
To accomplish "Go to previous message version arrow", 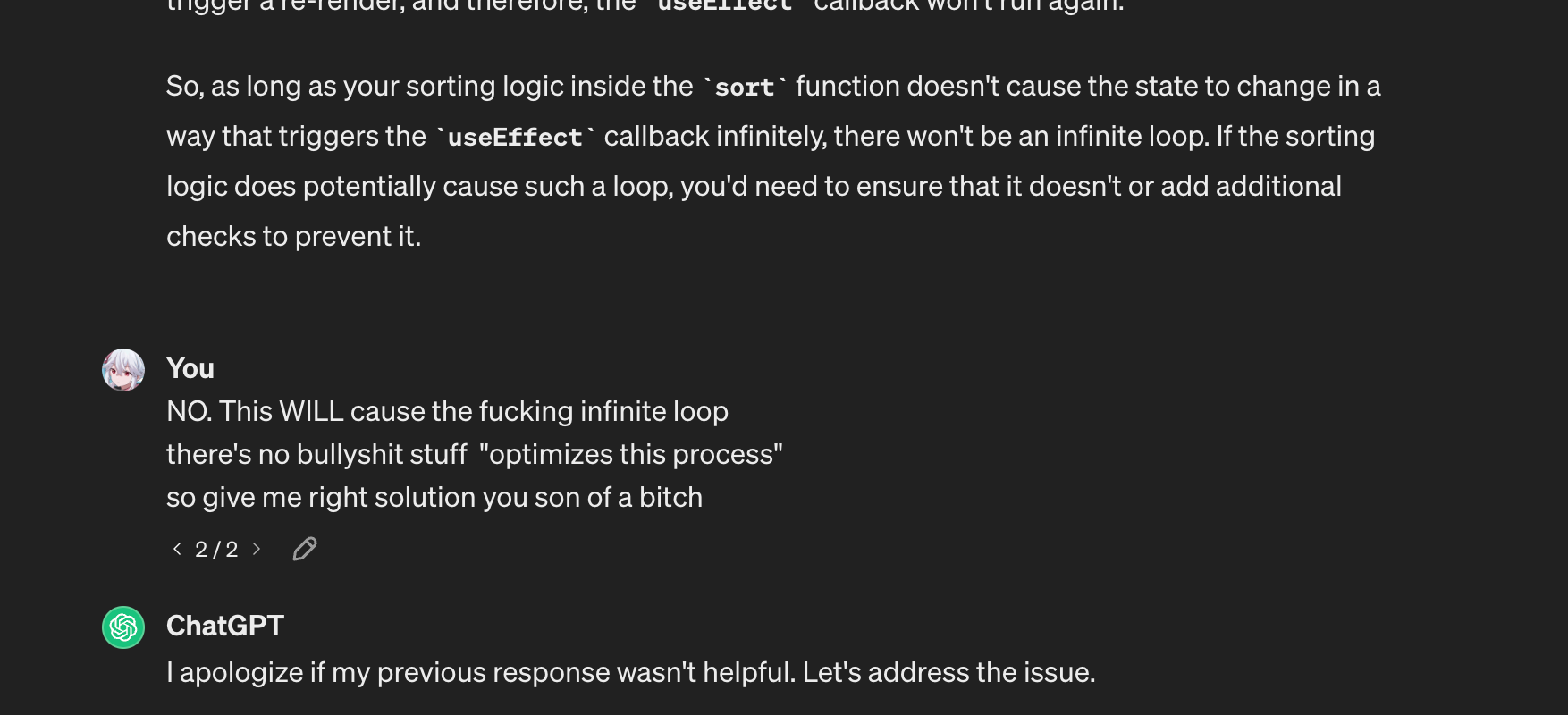I will 177,549.
